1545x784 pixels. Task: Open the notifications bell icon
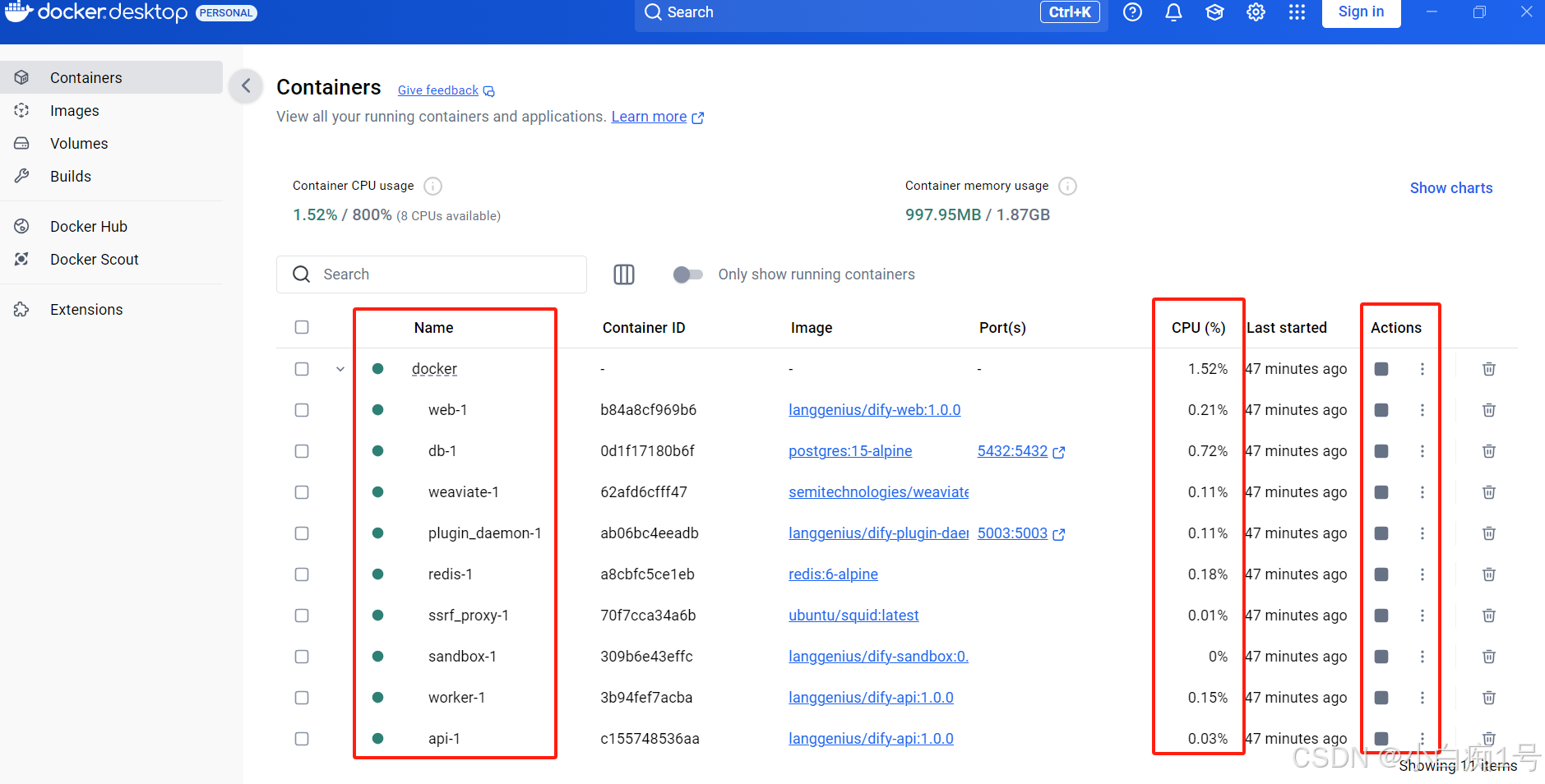pyautogui.click(x=1173, y=12)
